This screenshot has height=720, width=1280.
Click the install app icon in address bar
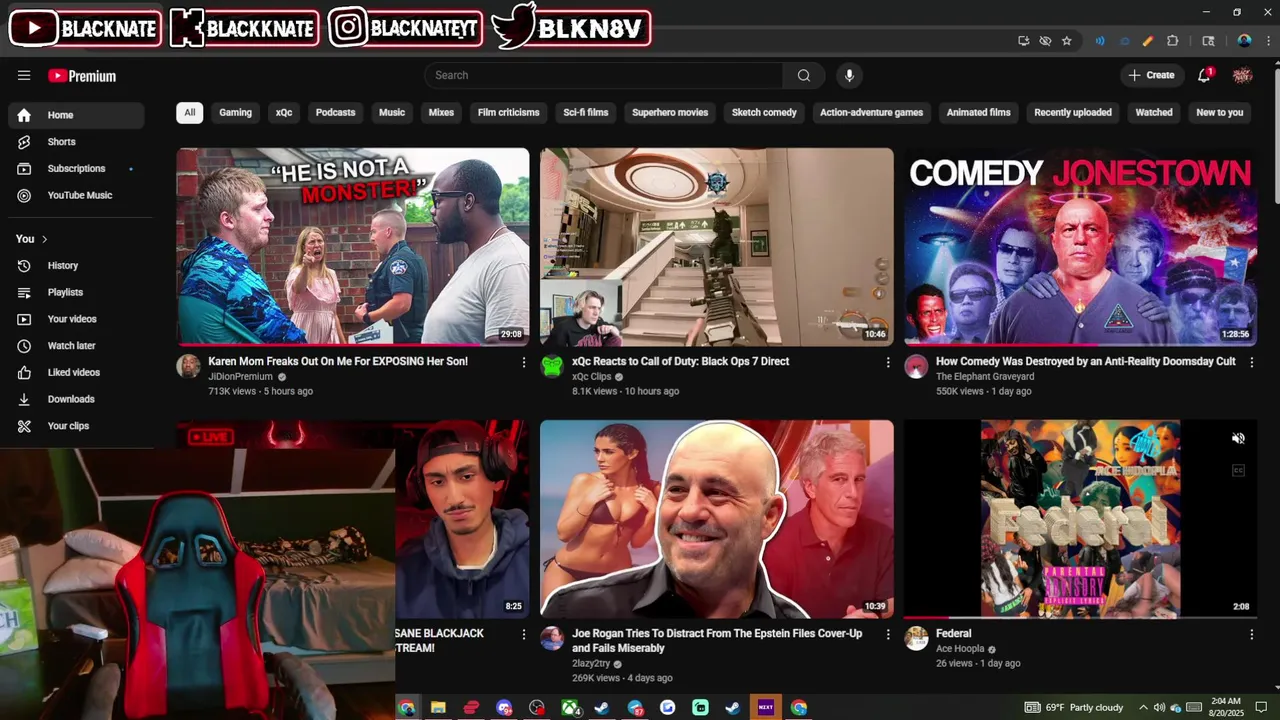click(x=1023, y=41)
